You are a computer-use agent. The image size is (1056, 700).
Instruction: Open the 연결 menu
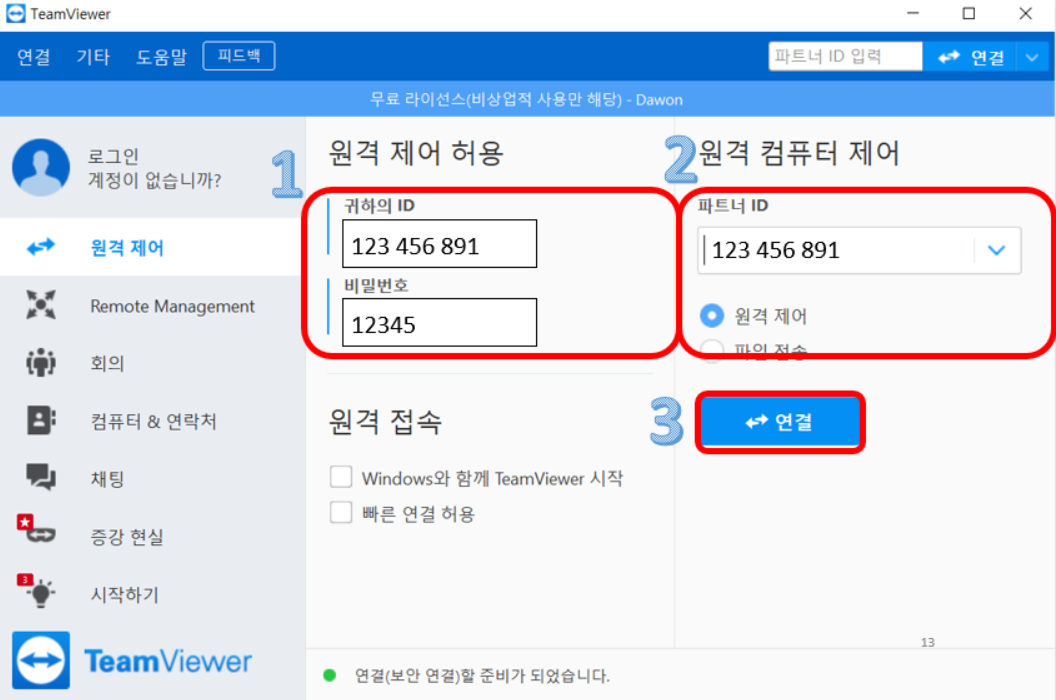tap(34, 57)
